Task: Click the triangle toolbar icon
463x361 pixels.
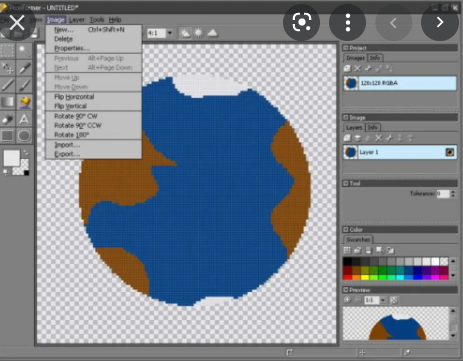Action: (x=213, y=33)
